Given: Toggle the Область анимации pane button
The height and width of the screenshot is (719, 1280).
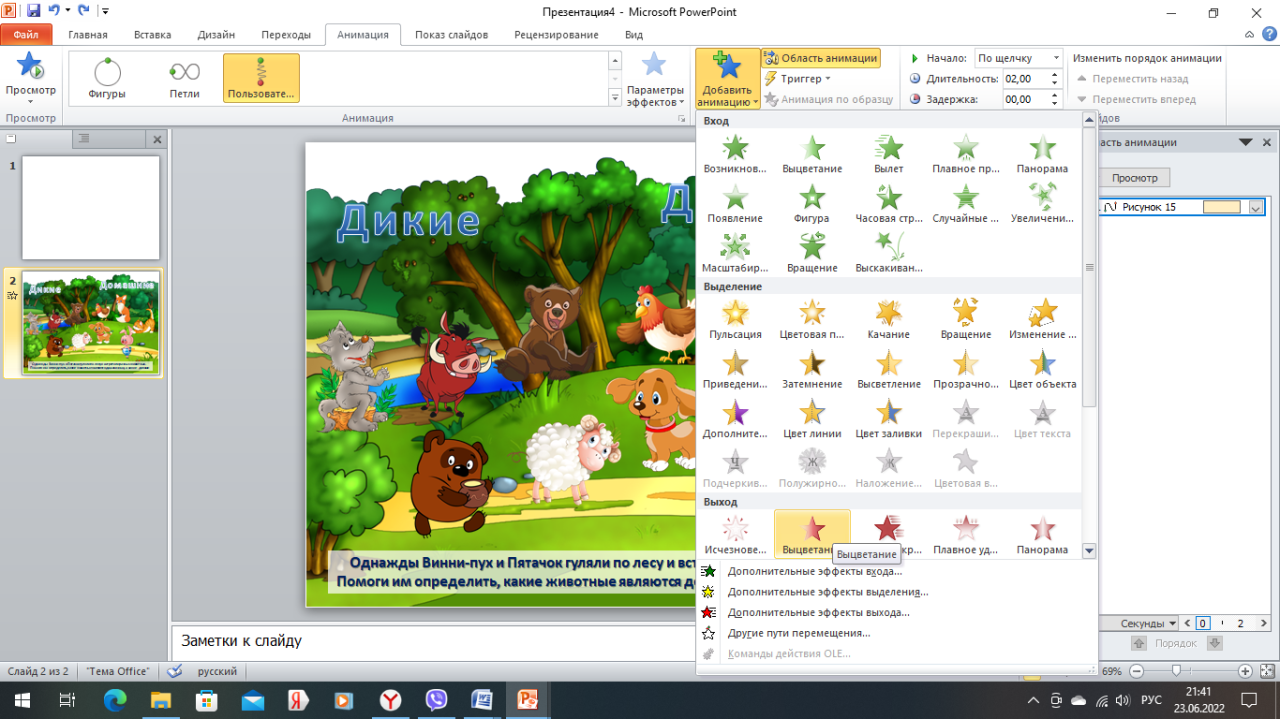Looking at the screenshot, I should [x=821, y=58].
